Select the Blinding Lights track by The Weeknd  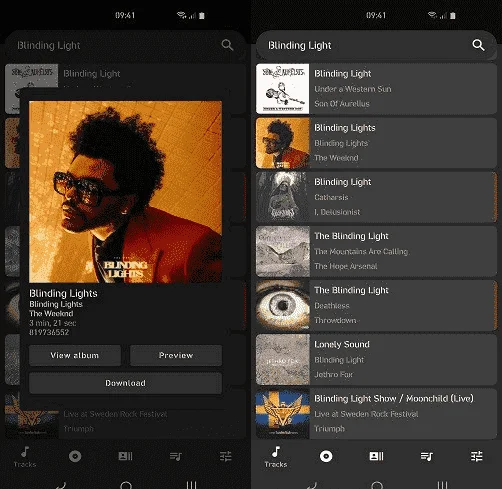(376, 143)
